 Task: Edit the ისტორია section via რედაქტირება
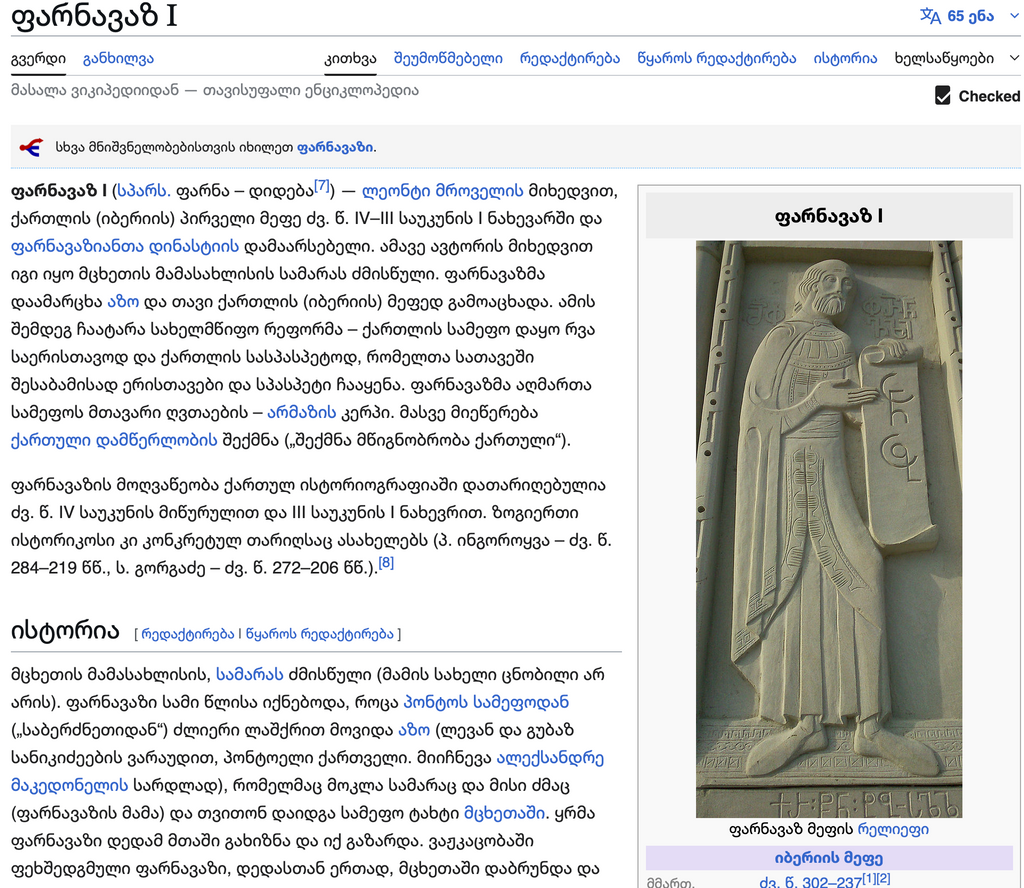point(187,634)
